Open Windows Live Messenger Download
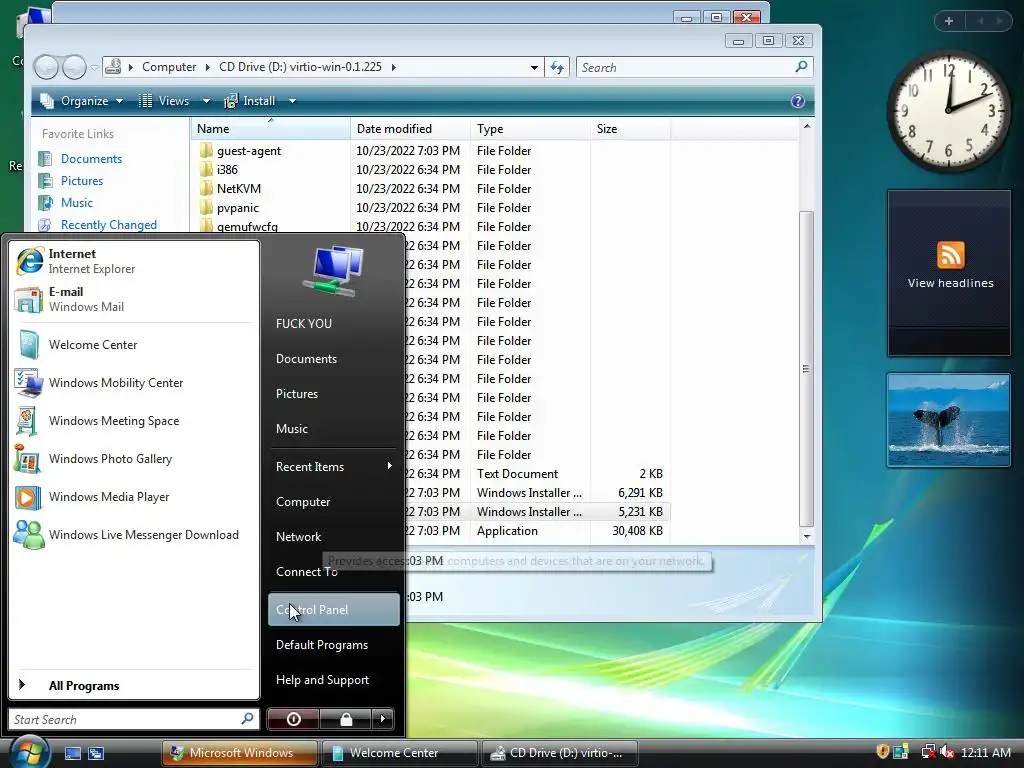1024x768 pixels. [x=134, y=535]
